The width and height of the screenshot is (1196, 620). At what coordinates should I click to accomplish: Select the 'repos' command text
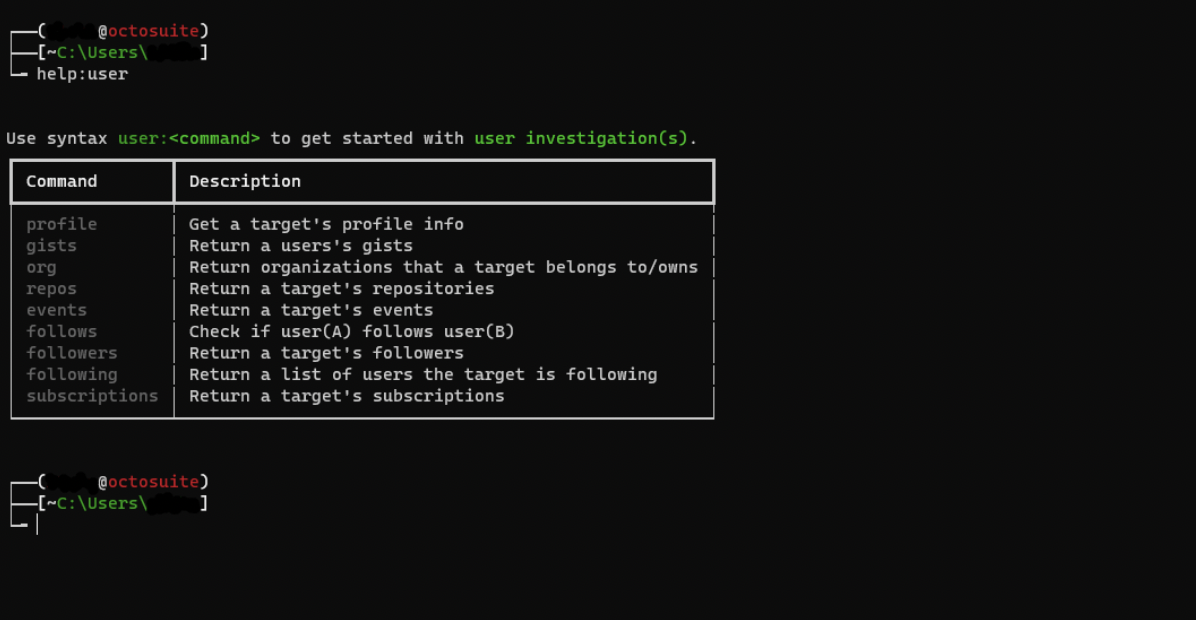51,288
